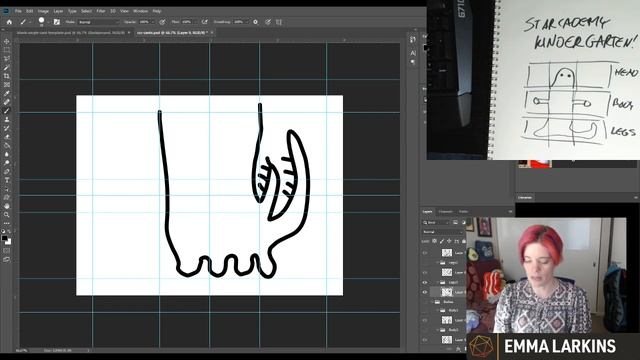Select the Brush tool in the left toolbar
Viewport: 640px width, 360px height.
(7, 111)
